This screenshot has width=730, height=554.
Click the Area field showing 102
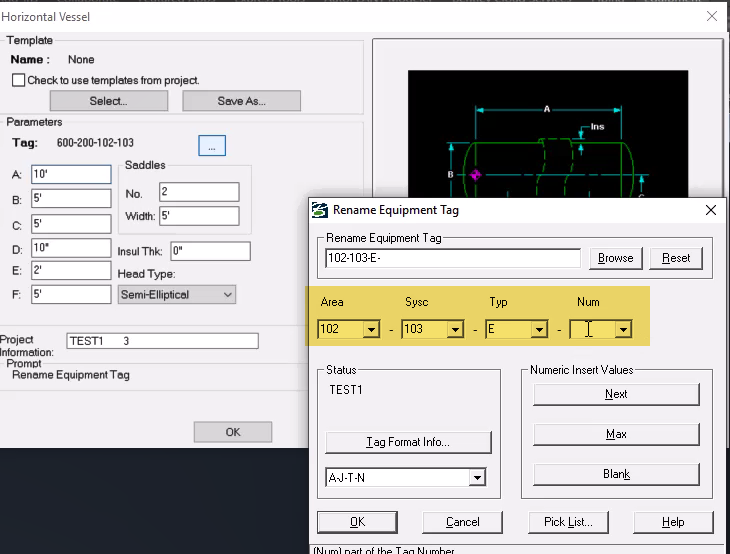[340, 330]
